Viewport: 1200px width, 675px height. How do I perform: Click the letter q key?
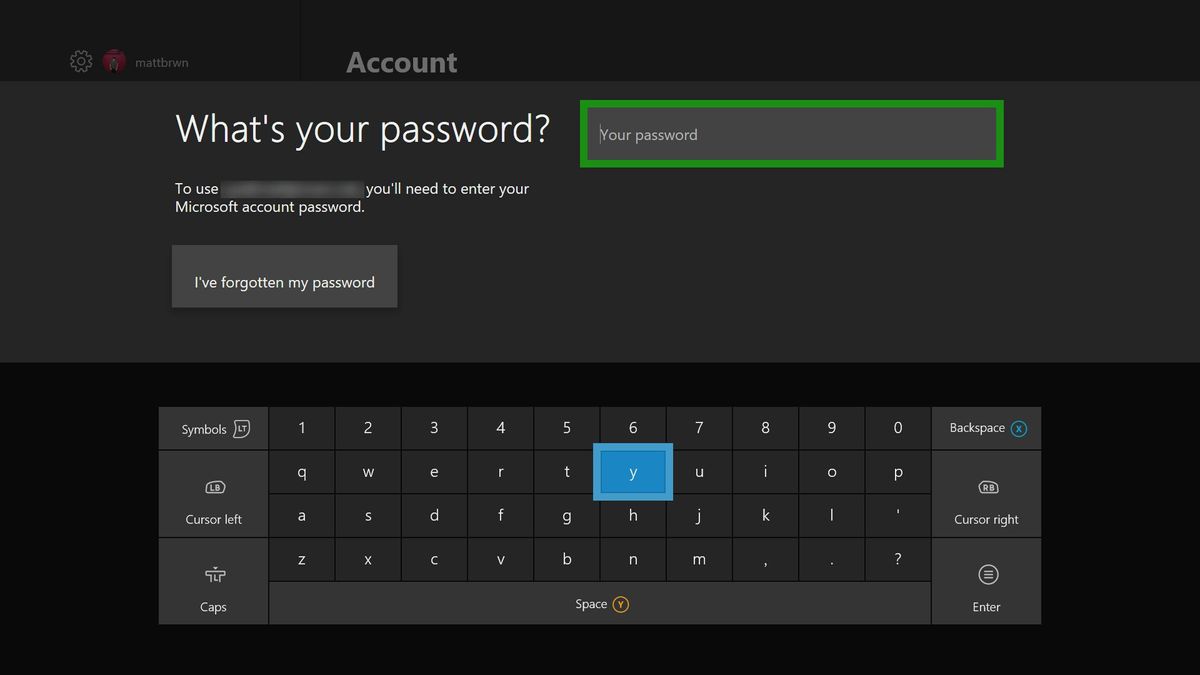tap(302, 473)
